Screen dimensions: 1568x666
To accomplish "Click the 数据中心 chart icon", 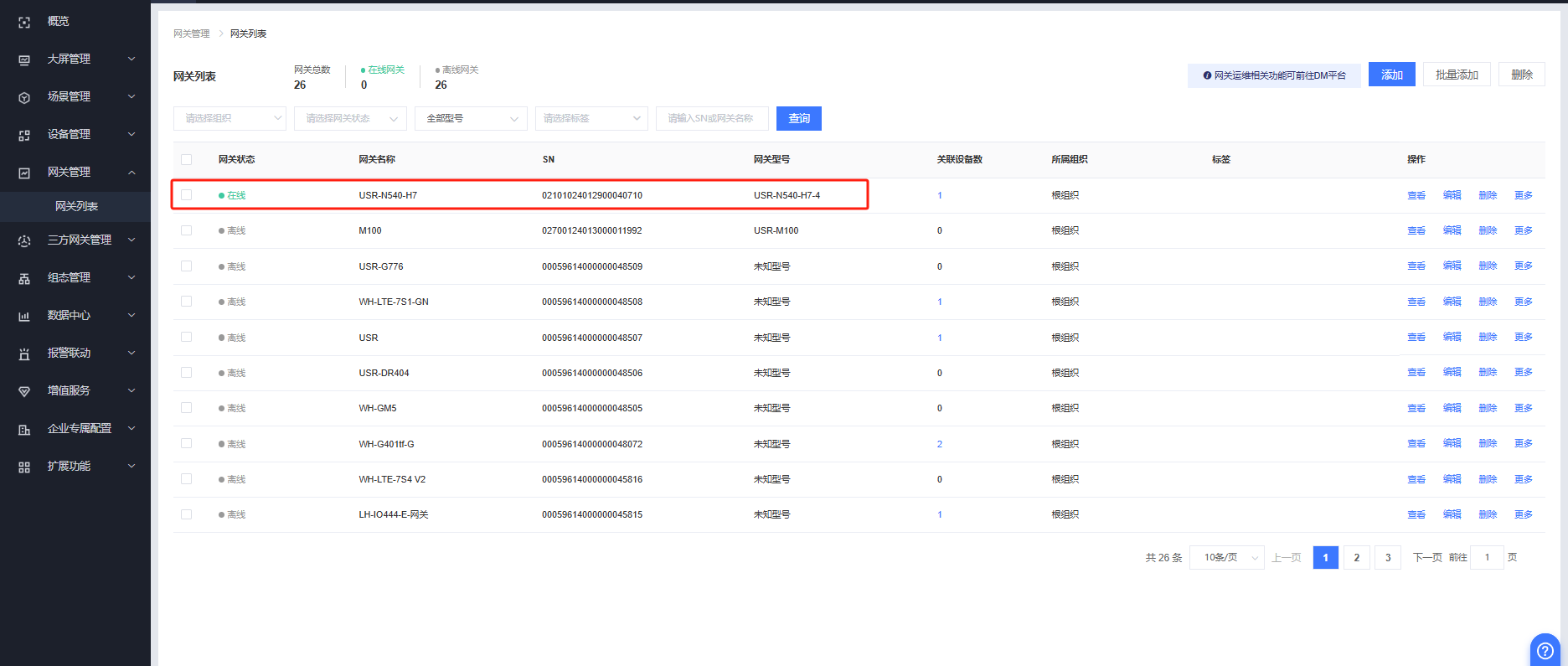I will click(x=24, y=316).
